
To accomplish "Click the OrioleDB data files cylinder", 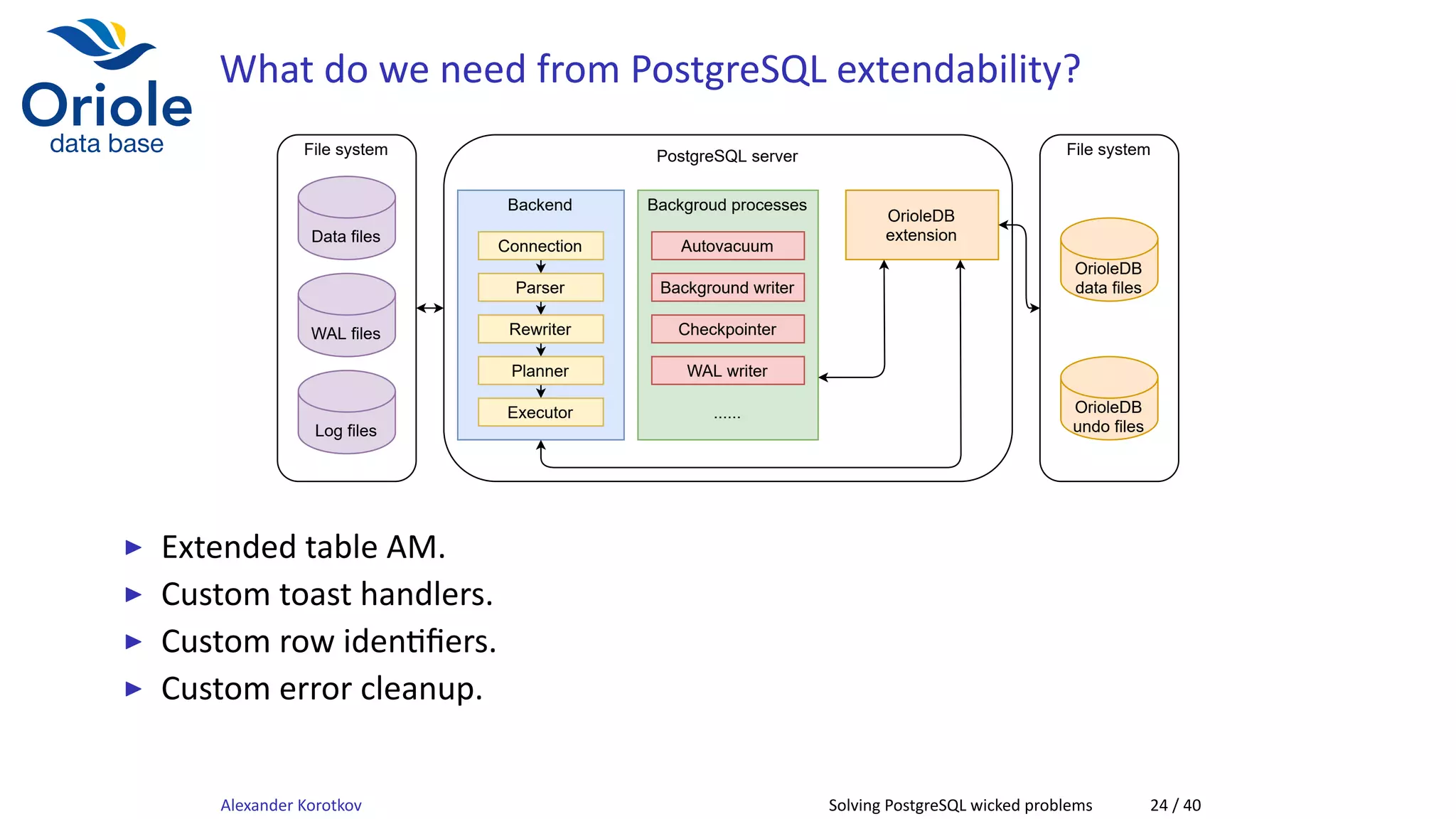I will pos(1108,259).
